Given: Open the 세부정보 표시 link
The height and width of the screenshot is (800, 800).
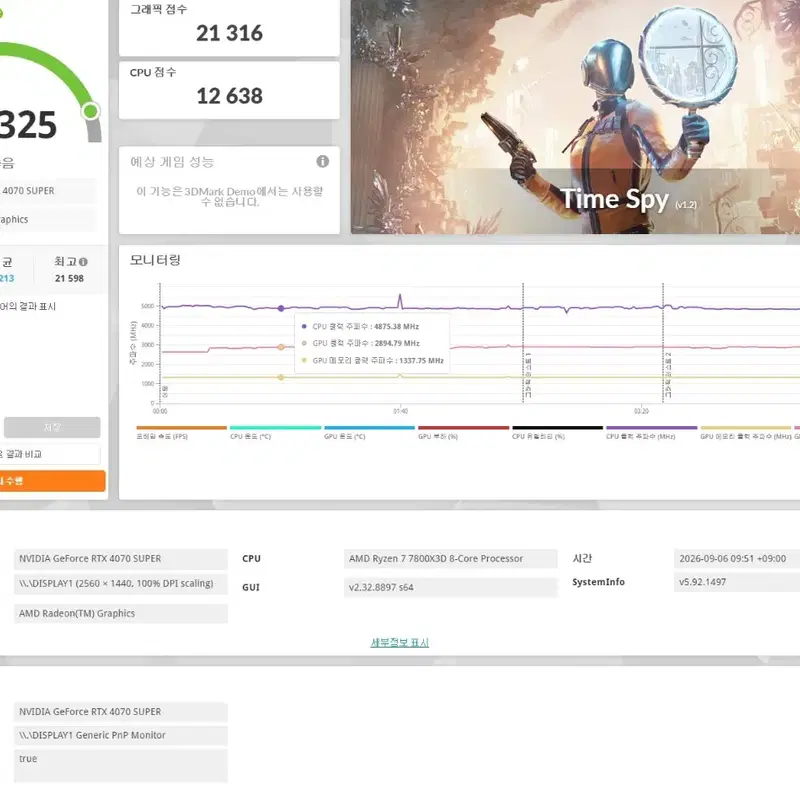Looking at the screenshot, I should point(399,642).
